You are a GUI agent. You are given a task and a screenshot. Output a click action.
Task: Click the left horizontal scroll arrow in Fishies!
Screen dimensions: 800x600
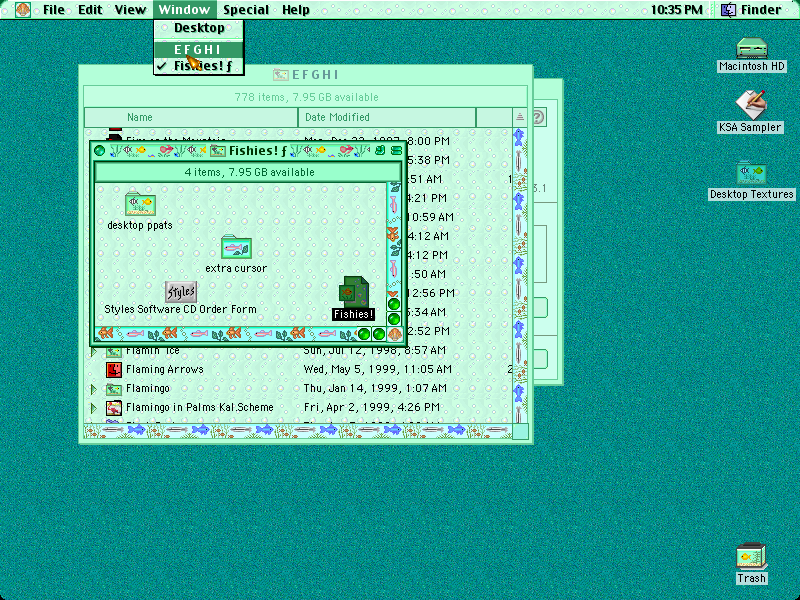[364, 334]
